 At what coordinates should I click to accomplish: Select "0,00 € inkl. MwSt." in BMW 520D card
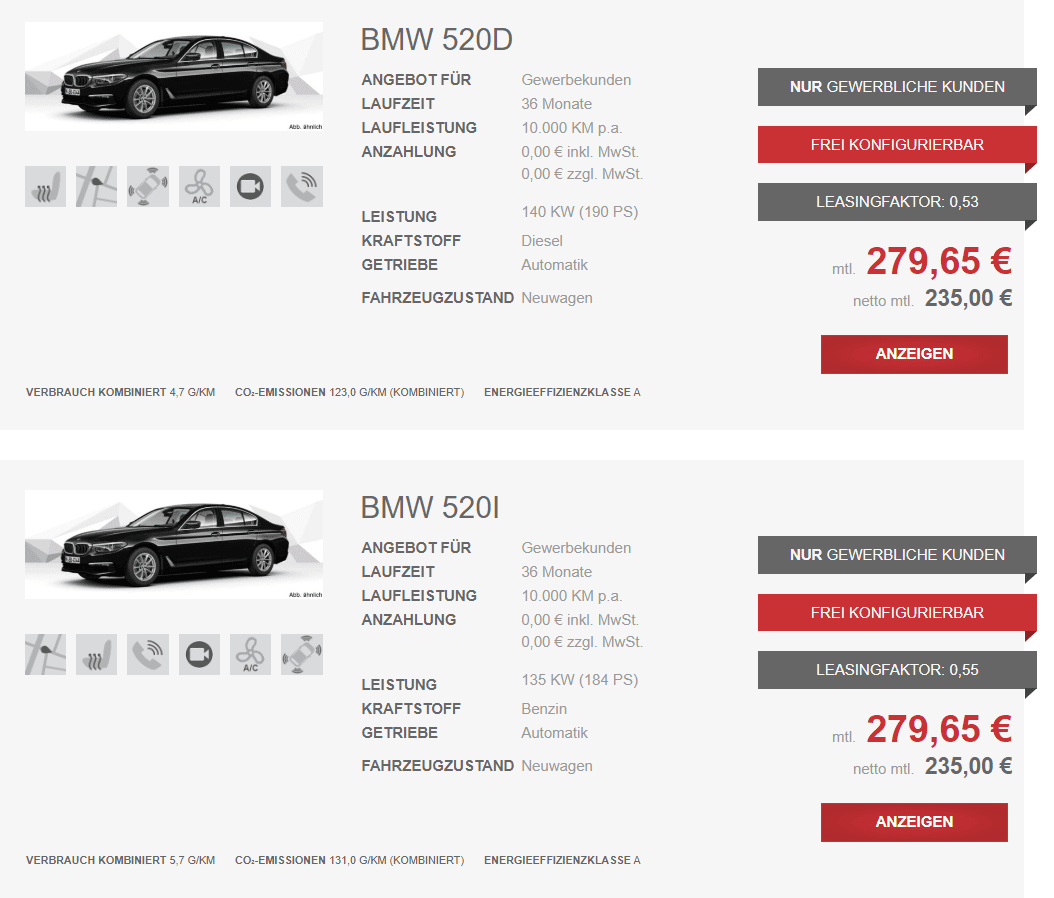[580, 152]
